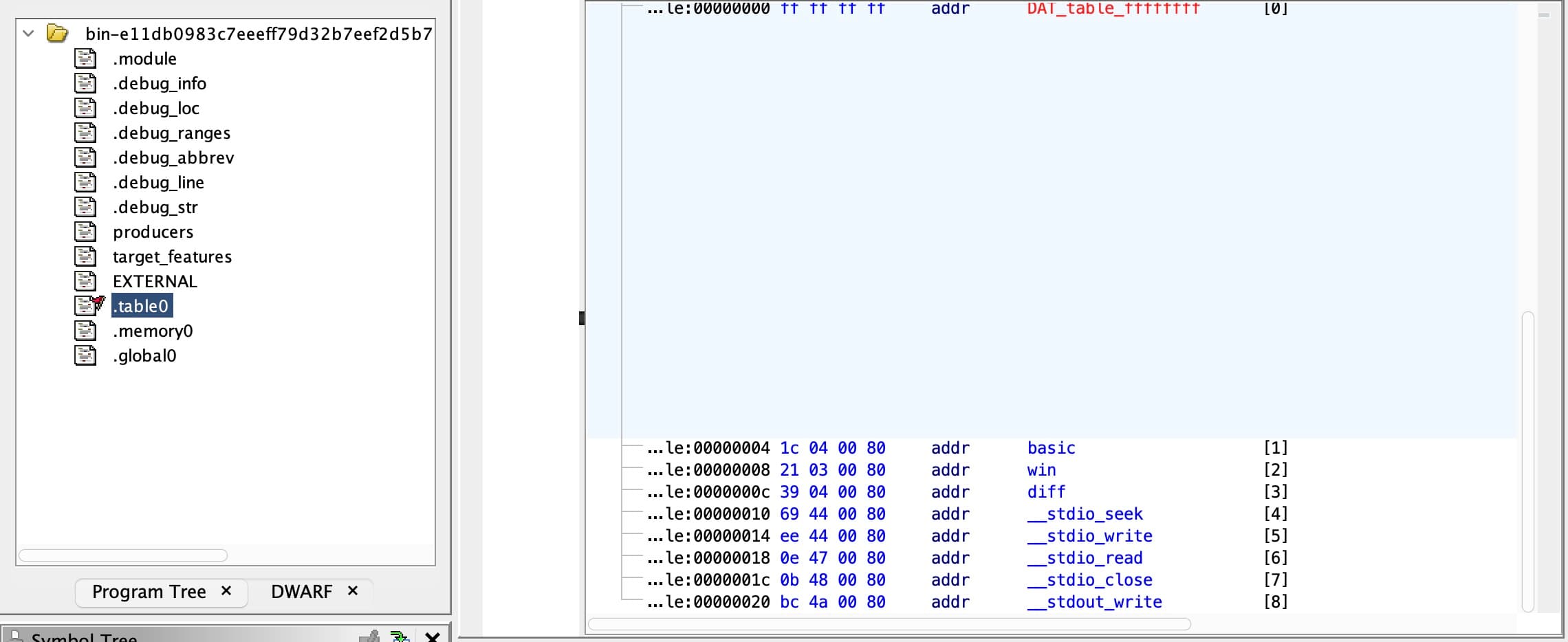
Task: Click the .module fragment icon
Action: pos(85,58)
